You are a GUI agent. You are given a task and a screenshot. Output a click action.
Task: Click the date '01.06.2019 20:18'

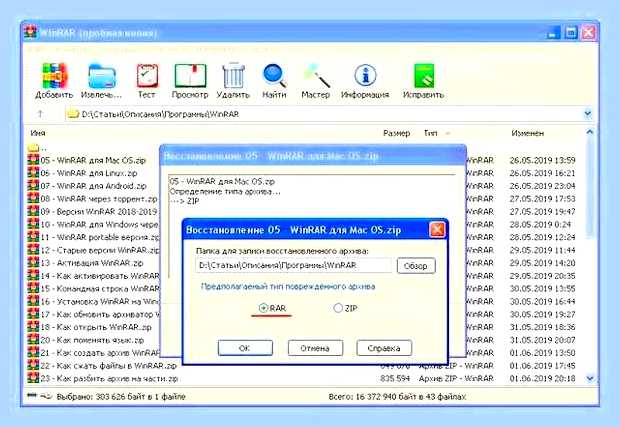[x=542, y=378]
